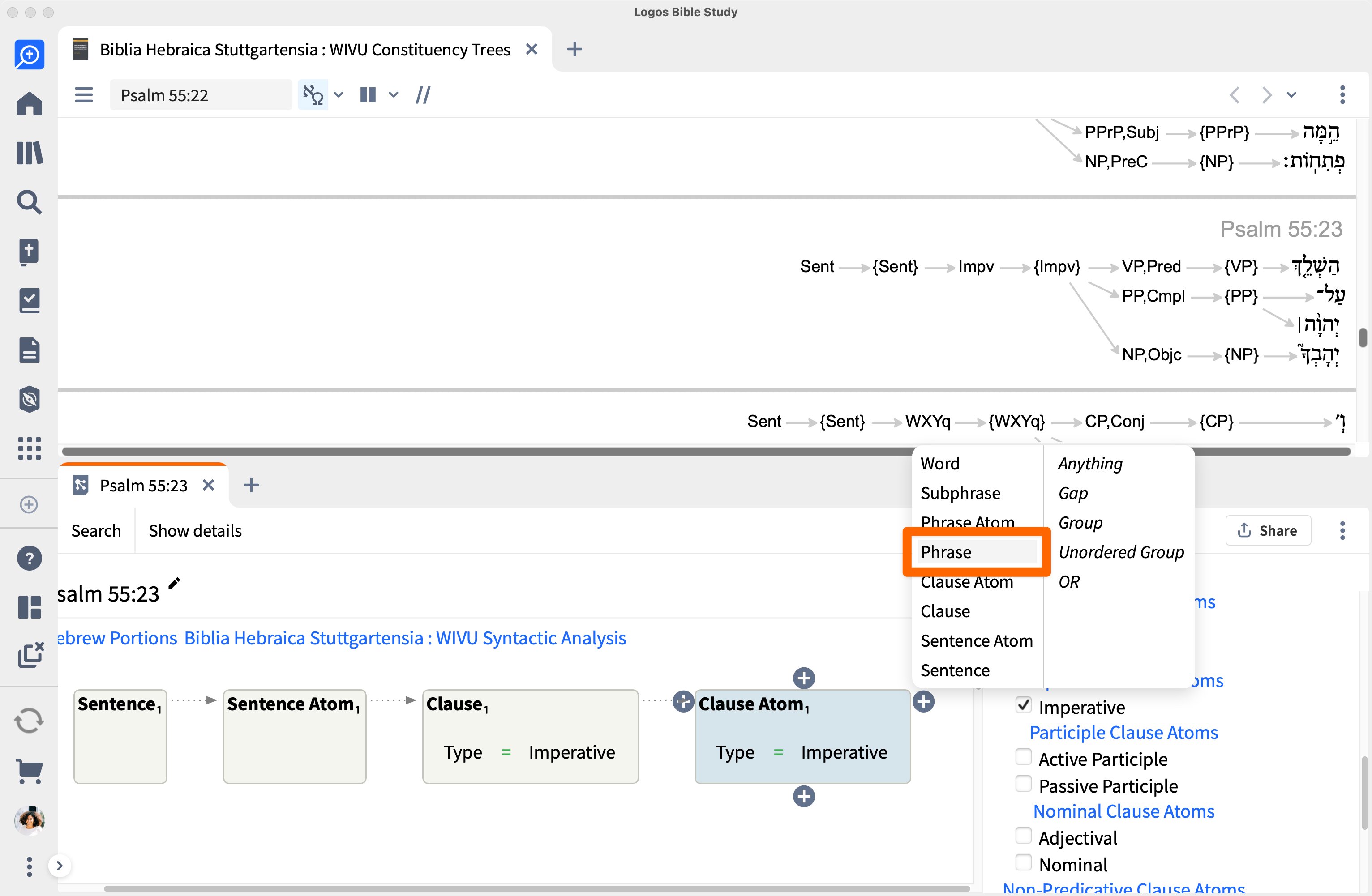Open the resource panel hamburger menu
Image resolution: width=1372 pixels, height=896 pixels.
84,94
